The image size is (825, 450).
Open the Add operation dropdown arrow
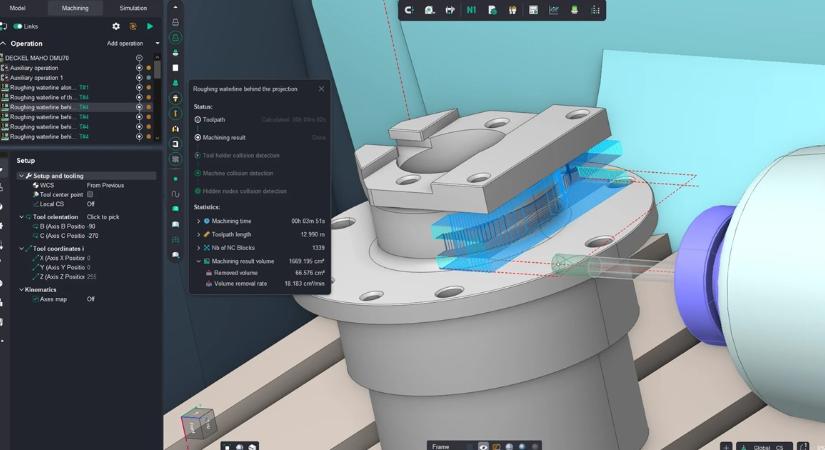tap(157, 43)
